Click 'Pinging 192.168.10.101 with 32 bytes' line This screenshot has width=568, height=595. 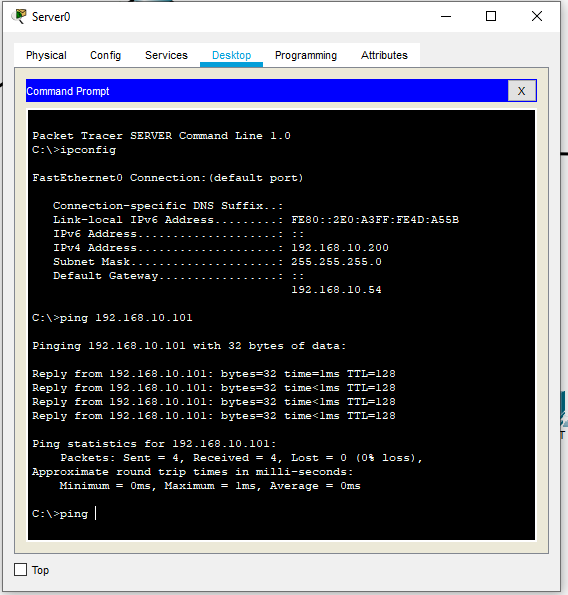tap(189, 346)
